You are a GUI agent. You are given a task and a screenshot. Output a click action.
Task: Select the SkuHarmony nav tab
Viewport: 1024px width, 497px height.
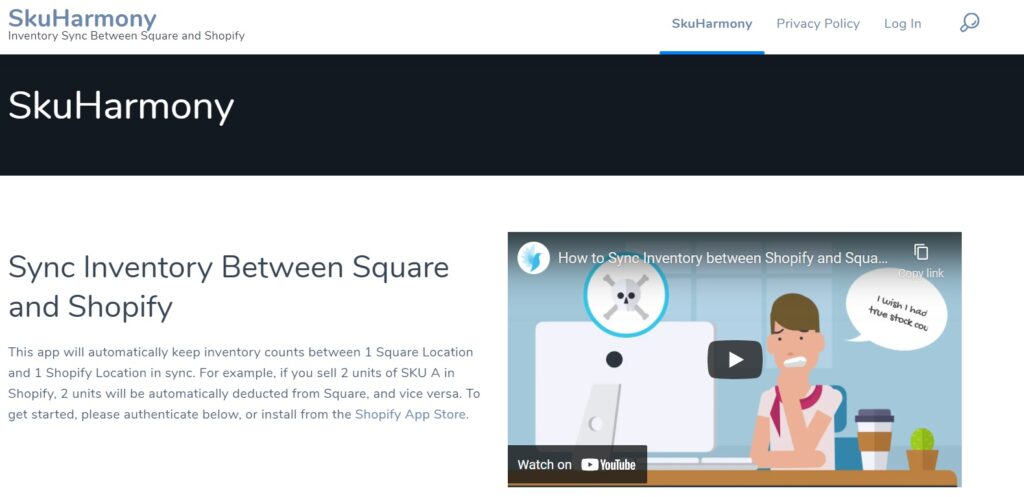pos(712,24)
